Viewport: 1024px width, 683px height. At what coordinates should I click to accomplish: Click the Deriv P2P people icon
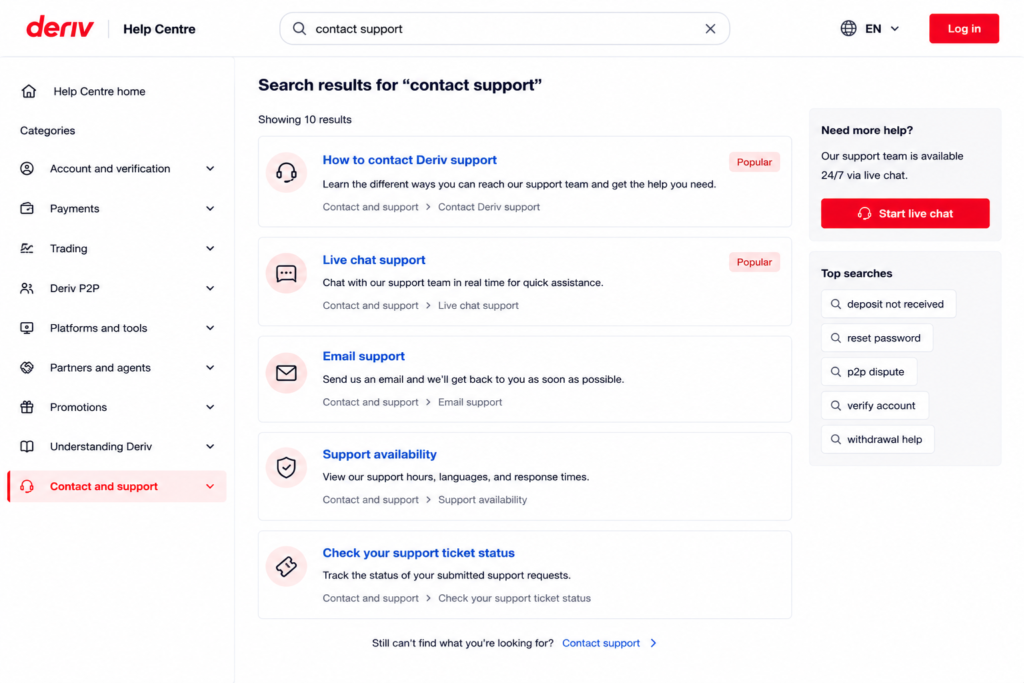tap(27, 288)
